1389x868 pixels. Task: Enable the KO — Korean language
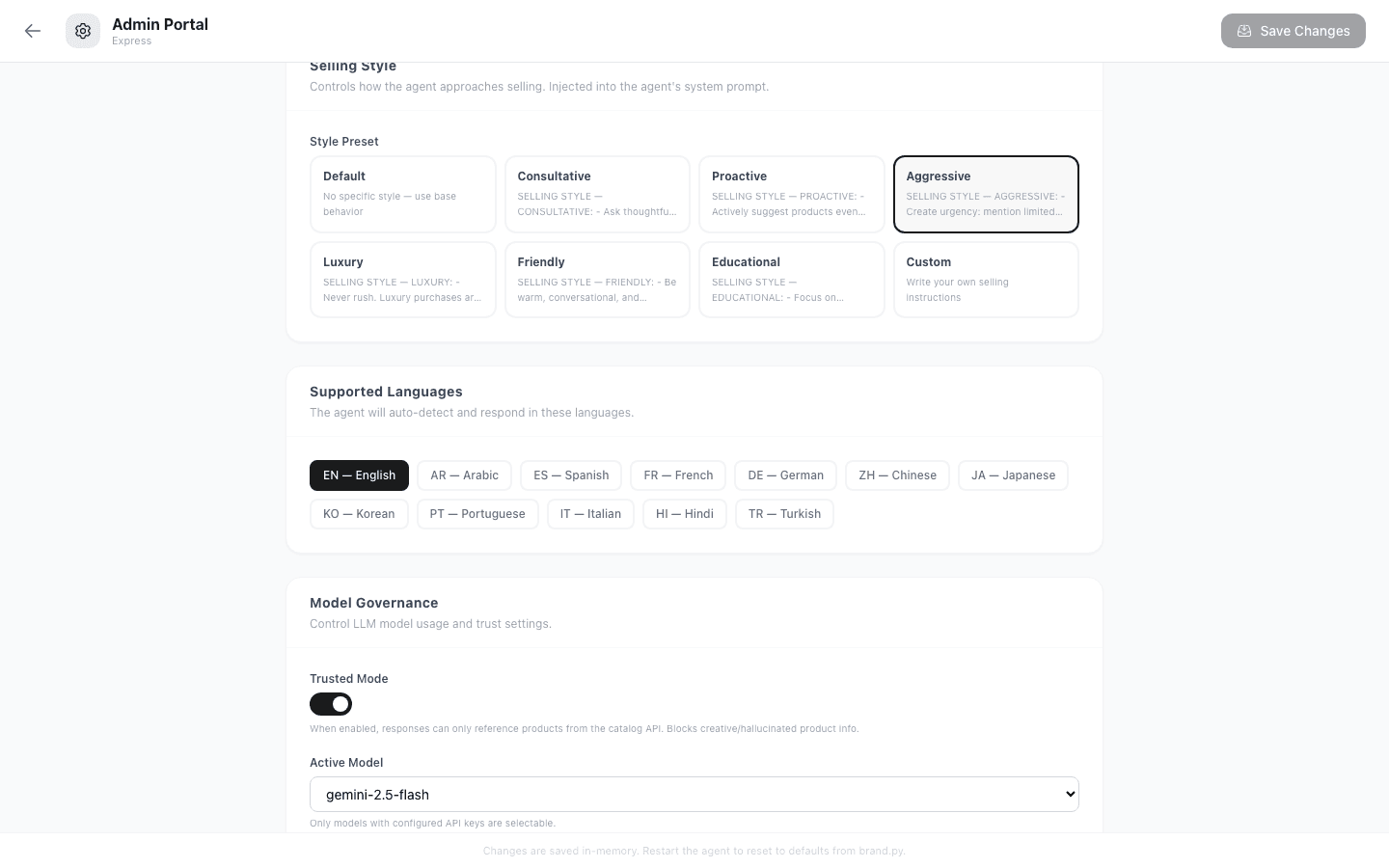pos(359,513)
